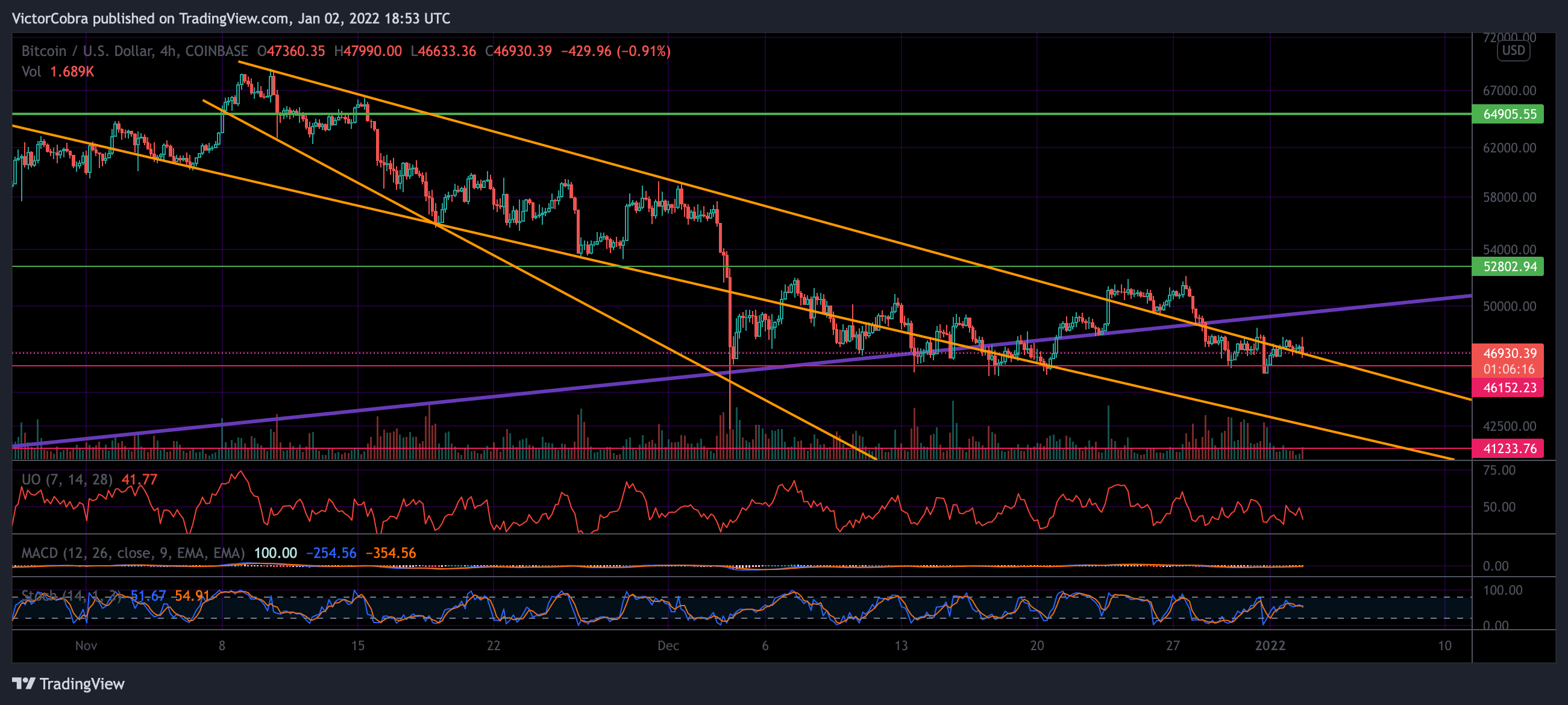Click the 100.00 Stoch axis value
Image resolution: width=1568 pixels, height=705 pixels.
tap(1502, 590)
